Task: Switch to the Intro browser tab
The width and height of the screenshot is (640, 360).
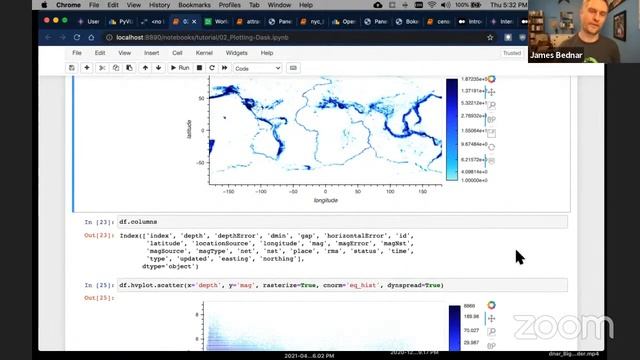Action: 470,22
